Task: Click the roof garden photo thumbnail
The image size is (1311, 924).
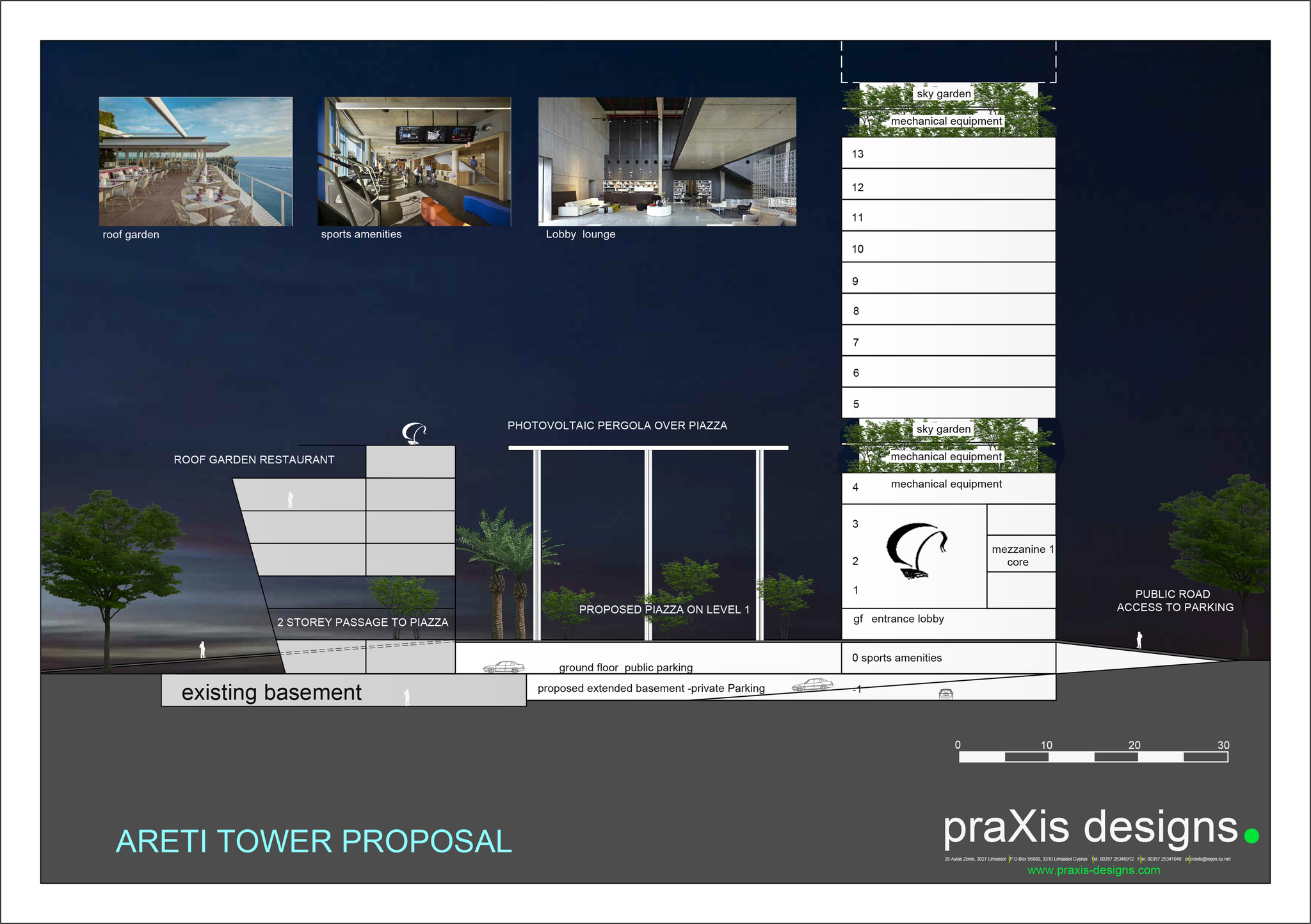Action: (195, 161)
